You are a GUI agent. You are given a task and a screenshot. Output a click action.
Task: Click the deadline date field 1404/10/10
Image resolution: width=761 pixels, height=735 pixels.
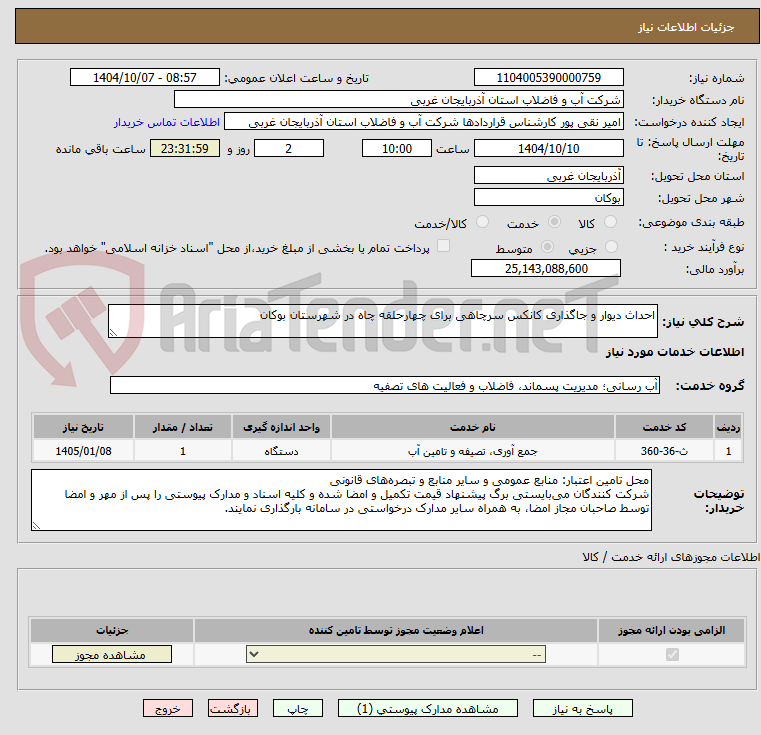548,148
